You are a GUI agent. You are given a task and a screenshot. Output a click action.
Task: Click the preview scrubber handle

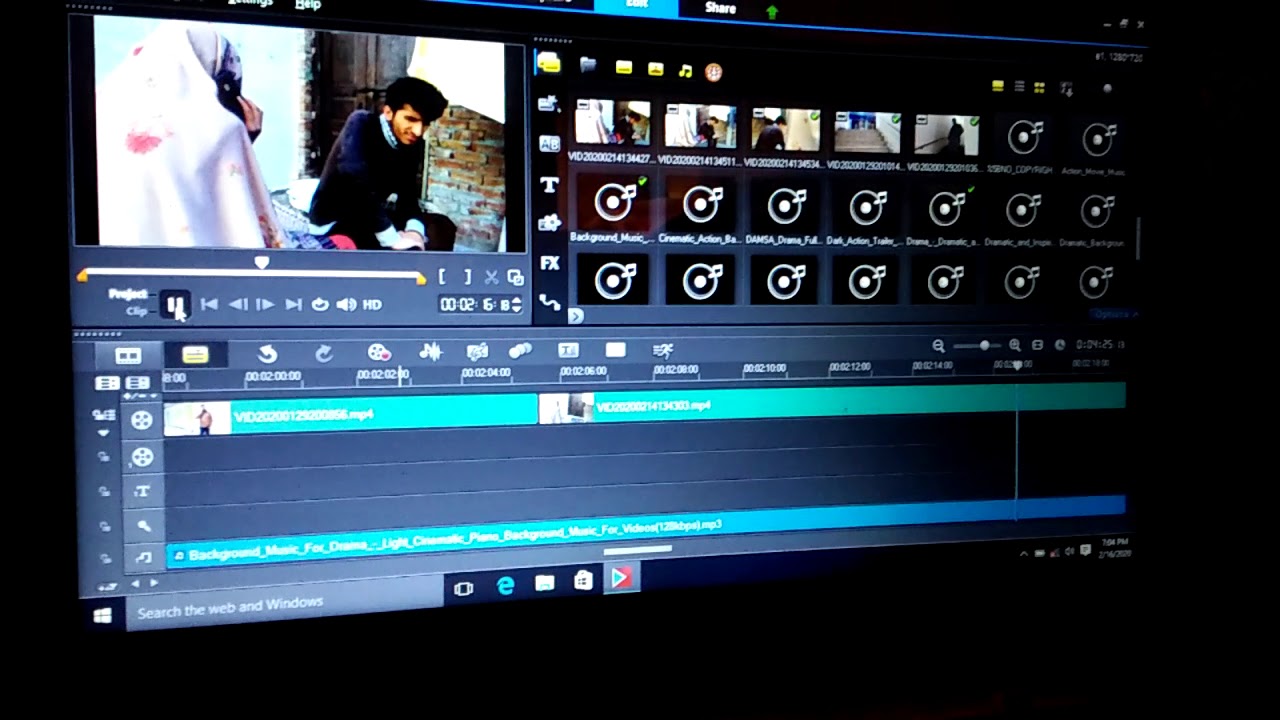pos(262,263)
